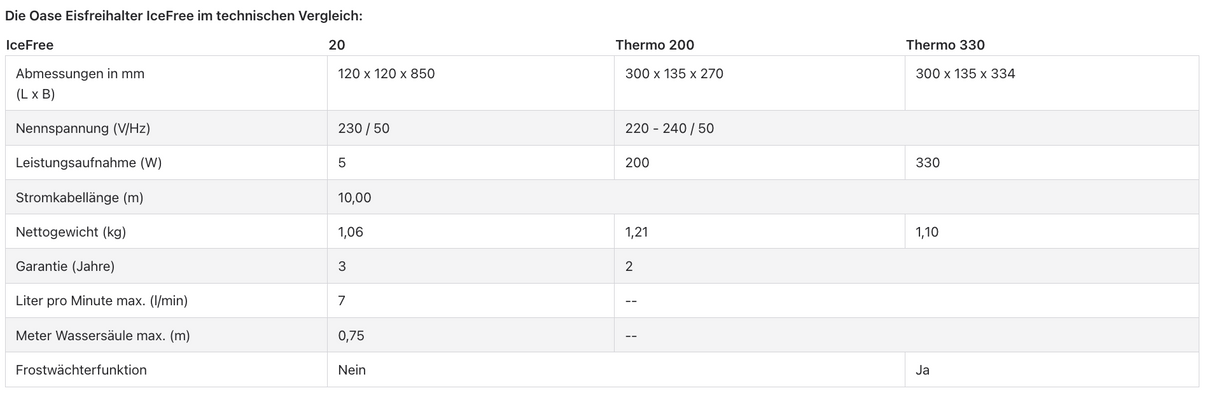Click dimension value 300 x 135 x 270
1214x407 pixels.
674,74
